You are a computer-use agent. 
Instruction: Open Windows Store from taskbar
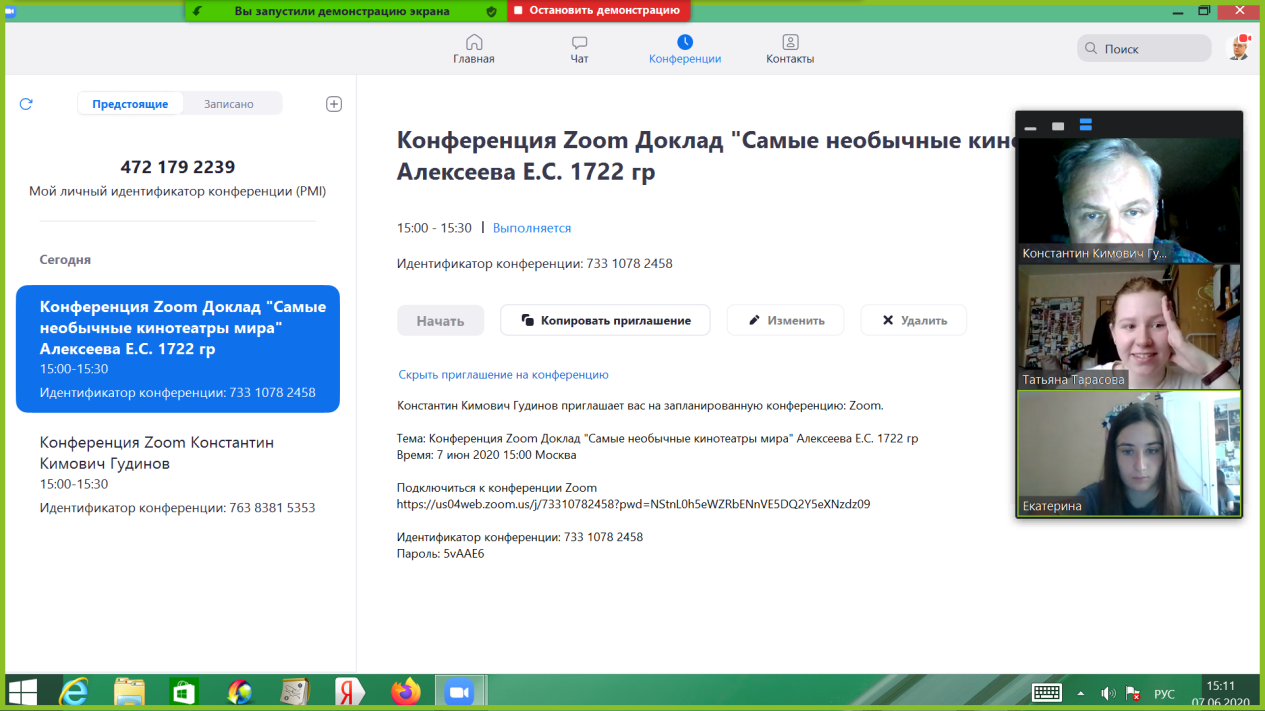pos(184,692)
